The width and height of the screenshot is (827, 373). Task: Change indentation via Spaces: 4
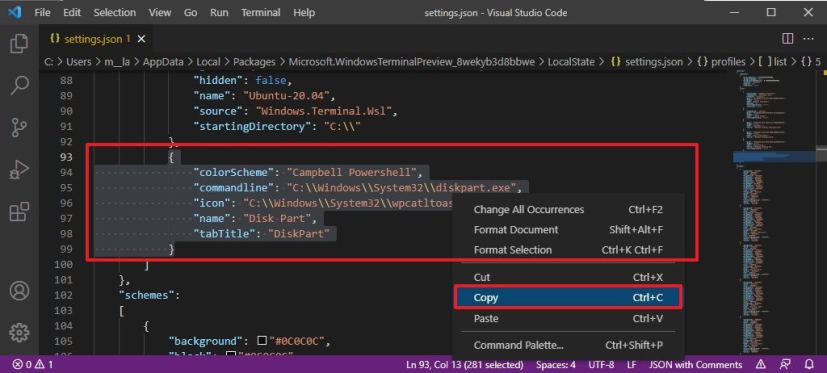(x=555, y=365)
